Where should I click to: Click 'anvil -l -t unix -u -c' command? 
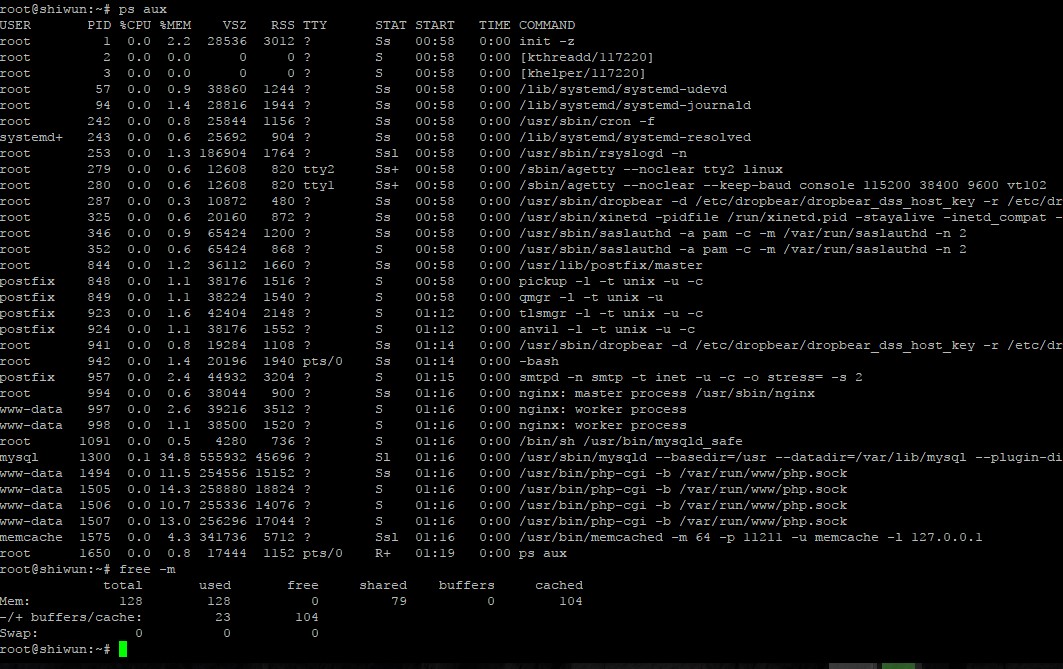[x=607, y=329]
